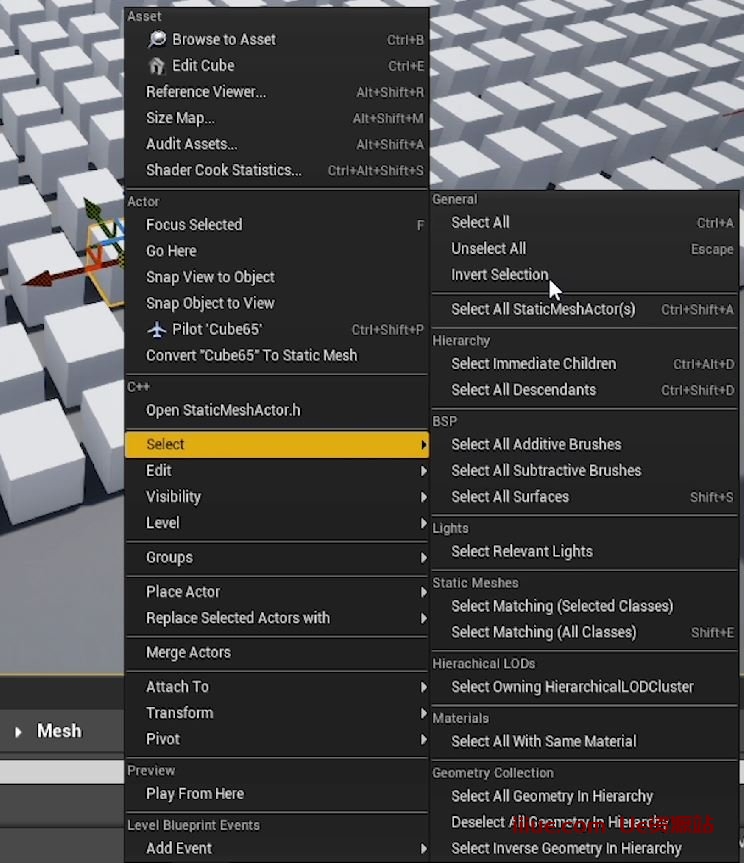Viewport: 744px width, 863px height.
Task: Click Select Matching (All Classes)
Action: [x=543, y=632]
